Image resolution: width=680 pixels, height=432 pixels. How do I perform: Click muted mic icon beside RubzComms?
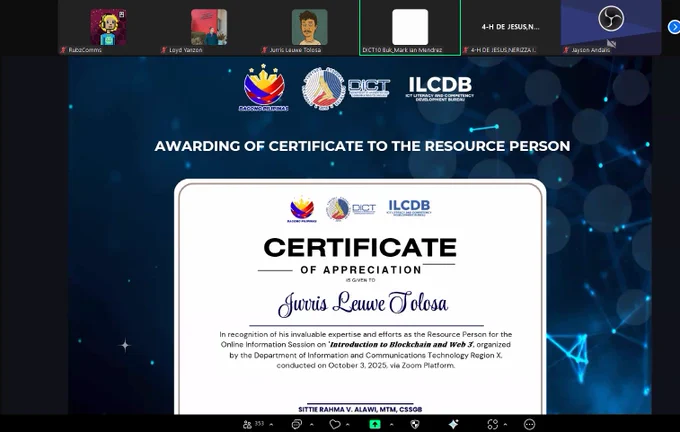pos(63,50)
